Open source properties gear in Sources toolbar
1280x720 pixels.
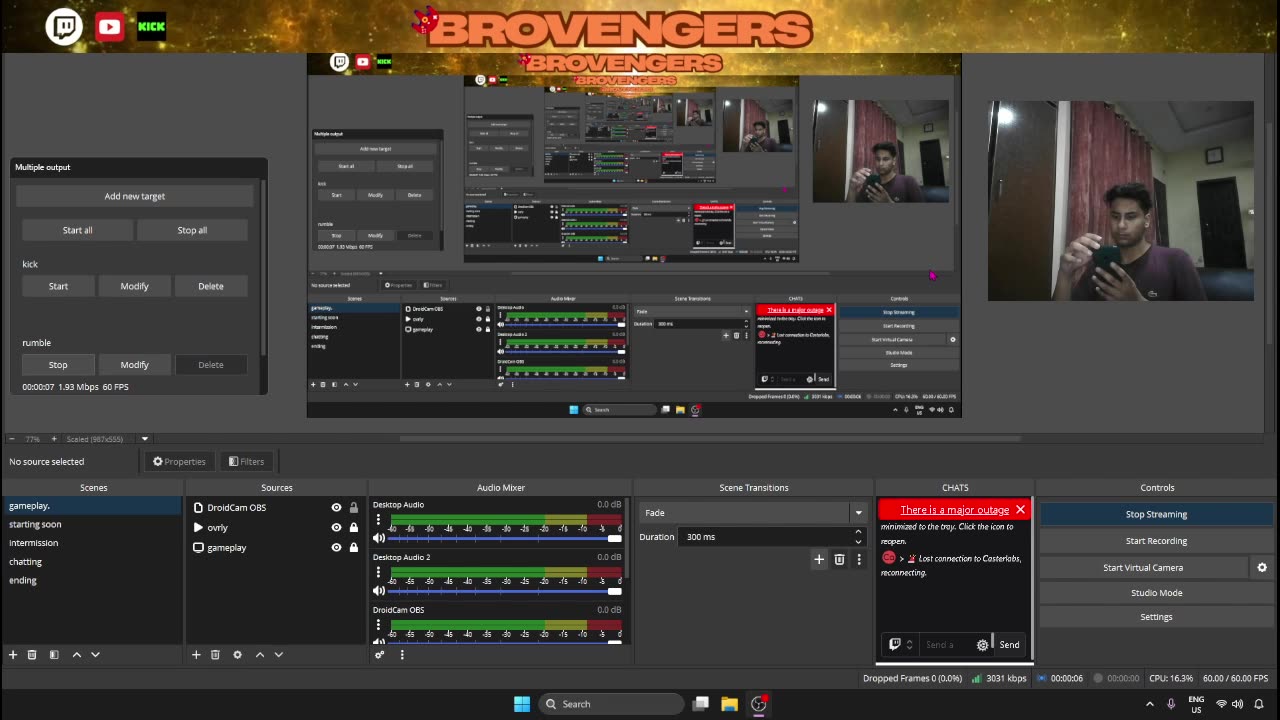tap(237, 655)
